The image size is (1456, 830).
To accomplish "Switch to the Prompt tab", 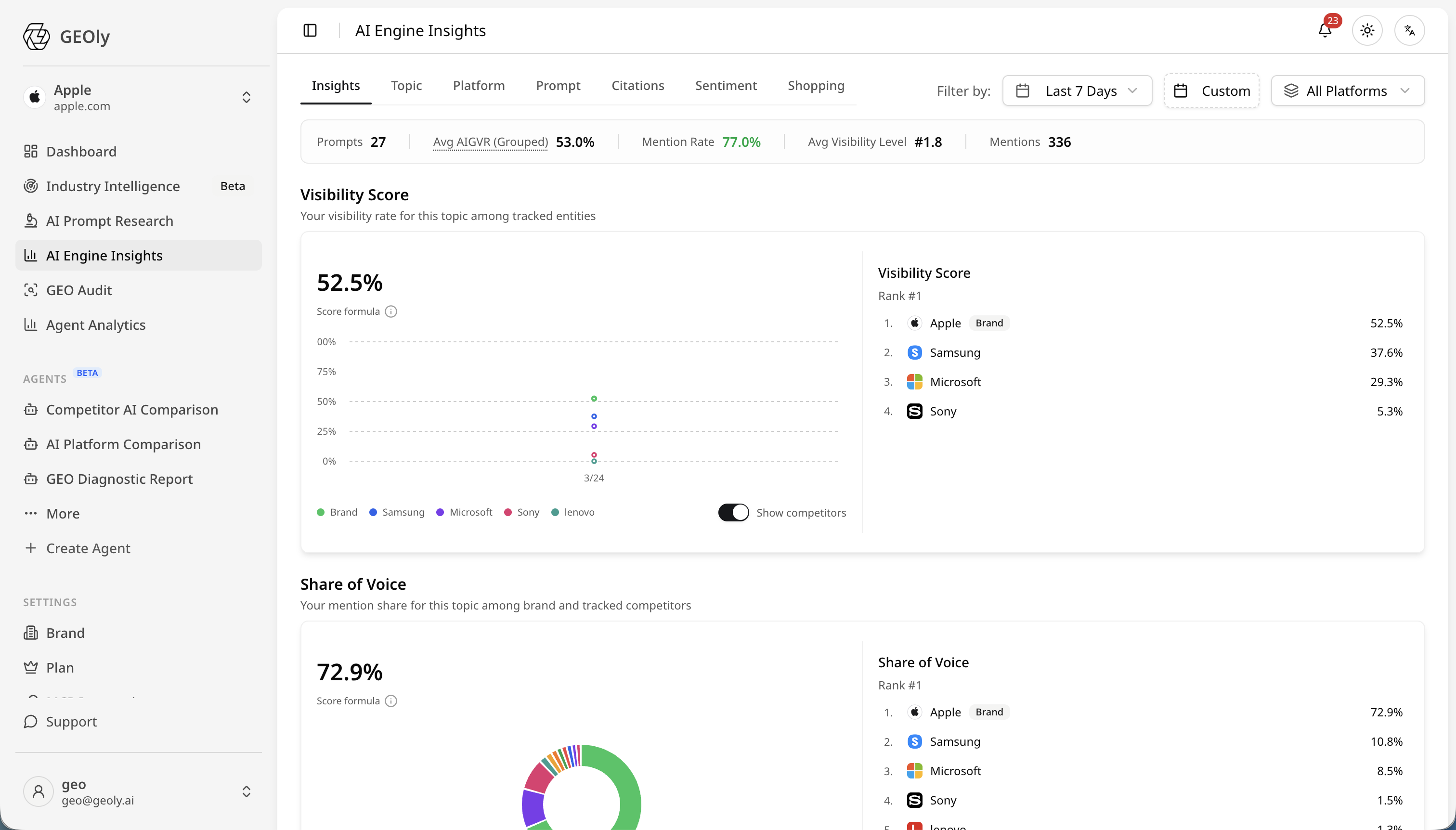I will [x=558, y=86].
